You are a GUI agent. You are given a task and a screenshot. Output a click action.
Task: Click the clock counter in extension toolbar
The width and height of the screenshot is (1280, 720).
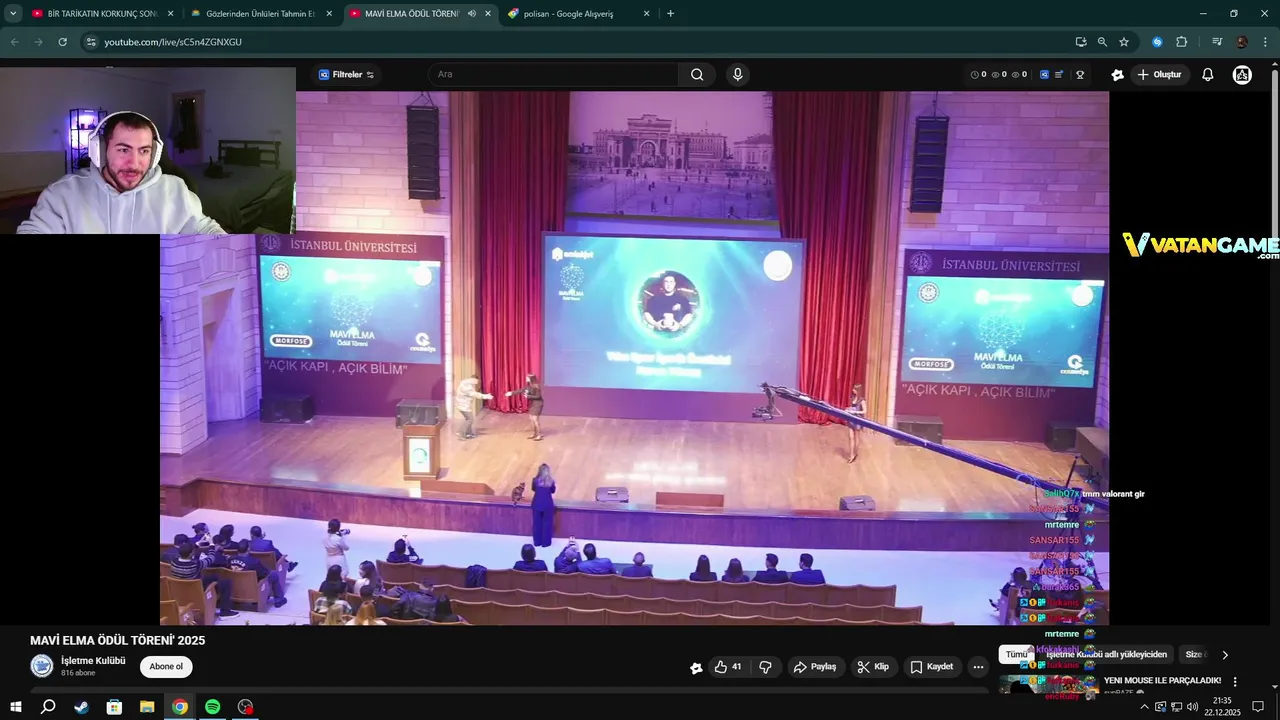pos(979,75)
